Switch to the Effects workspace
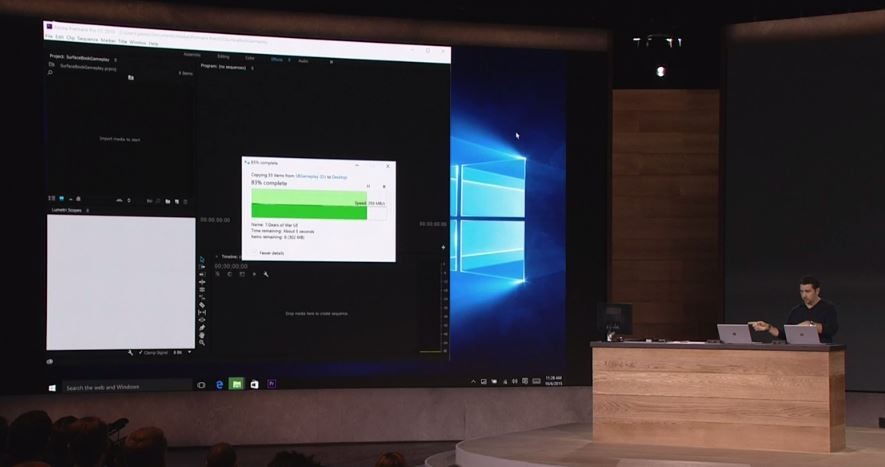Viewport: 885px width, 467px height. pyautogui.click(x=277, y=59)
